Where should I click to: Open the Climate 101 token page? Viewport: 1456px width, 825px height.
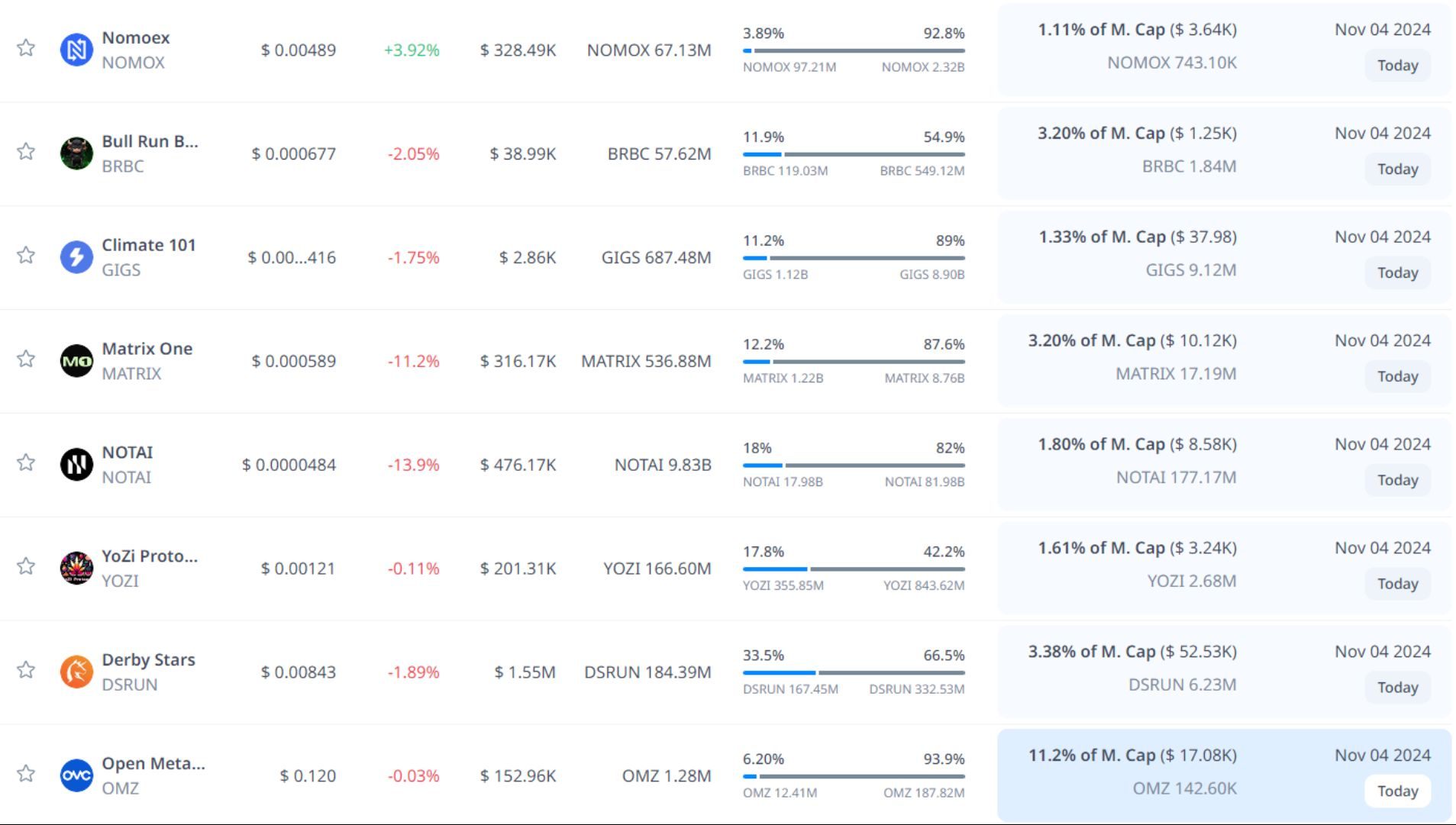pyautogui.click(x=149, y=245)
